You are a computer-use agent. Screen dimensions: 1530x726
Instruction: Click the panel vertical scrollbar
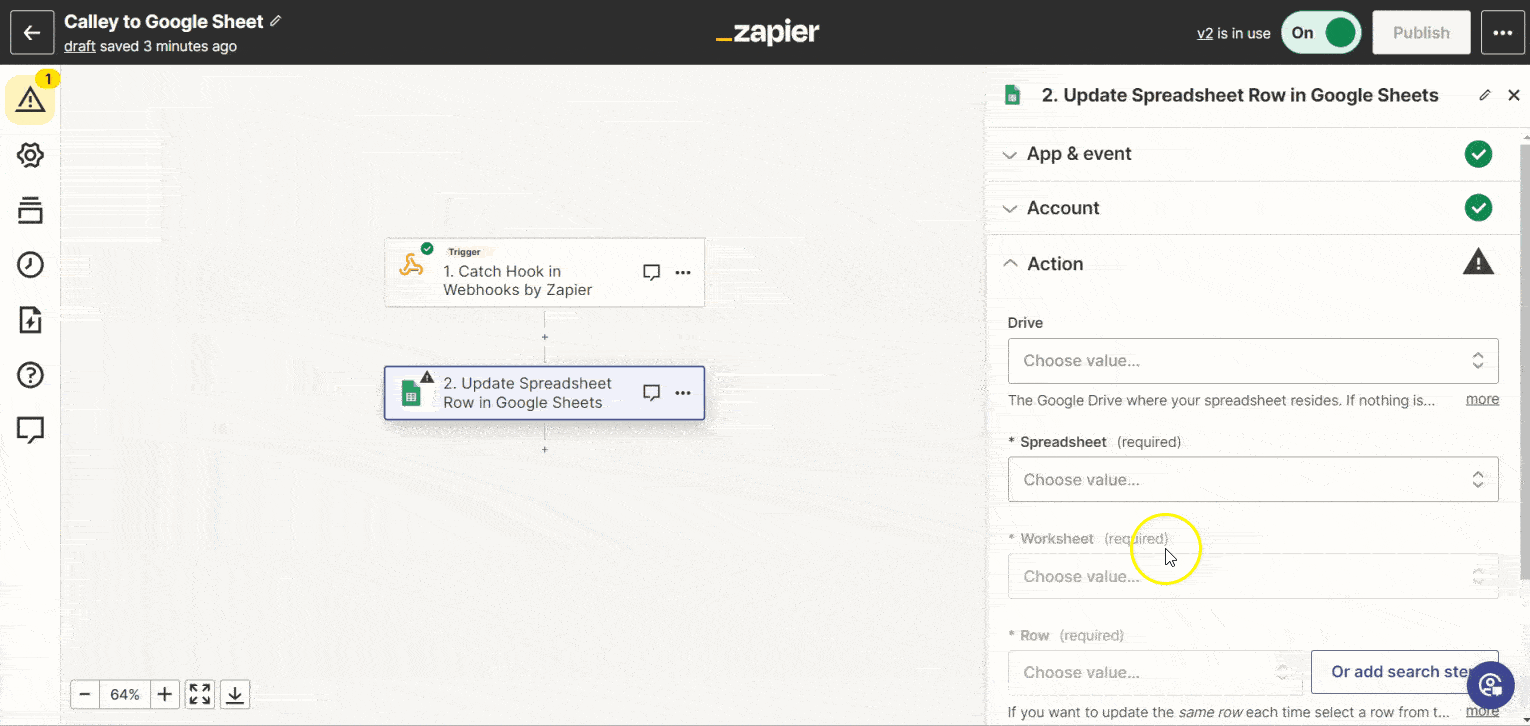[x=1524, y=360]
